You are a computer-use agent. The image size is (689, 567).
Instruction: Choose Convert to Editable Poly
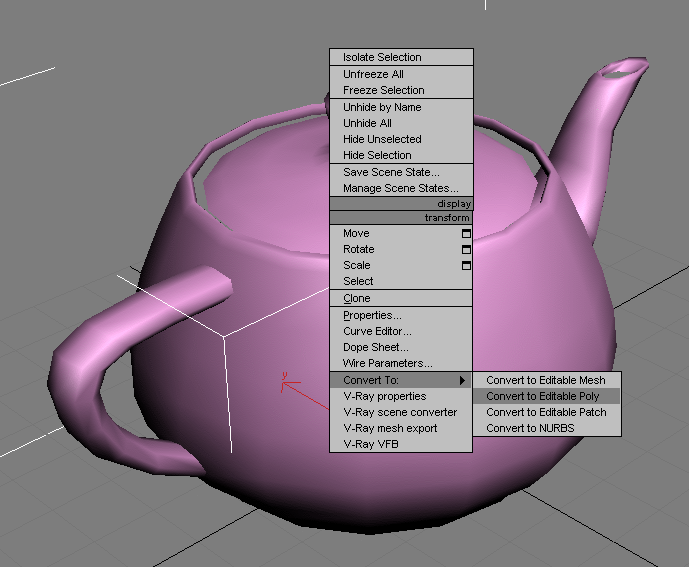[x=547, y=396]
